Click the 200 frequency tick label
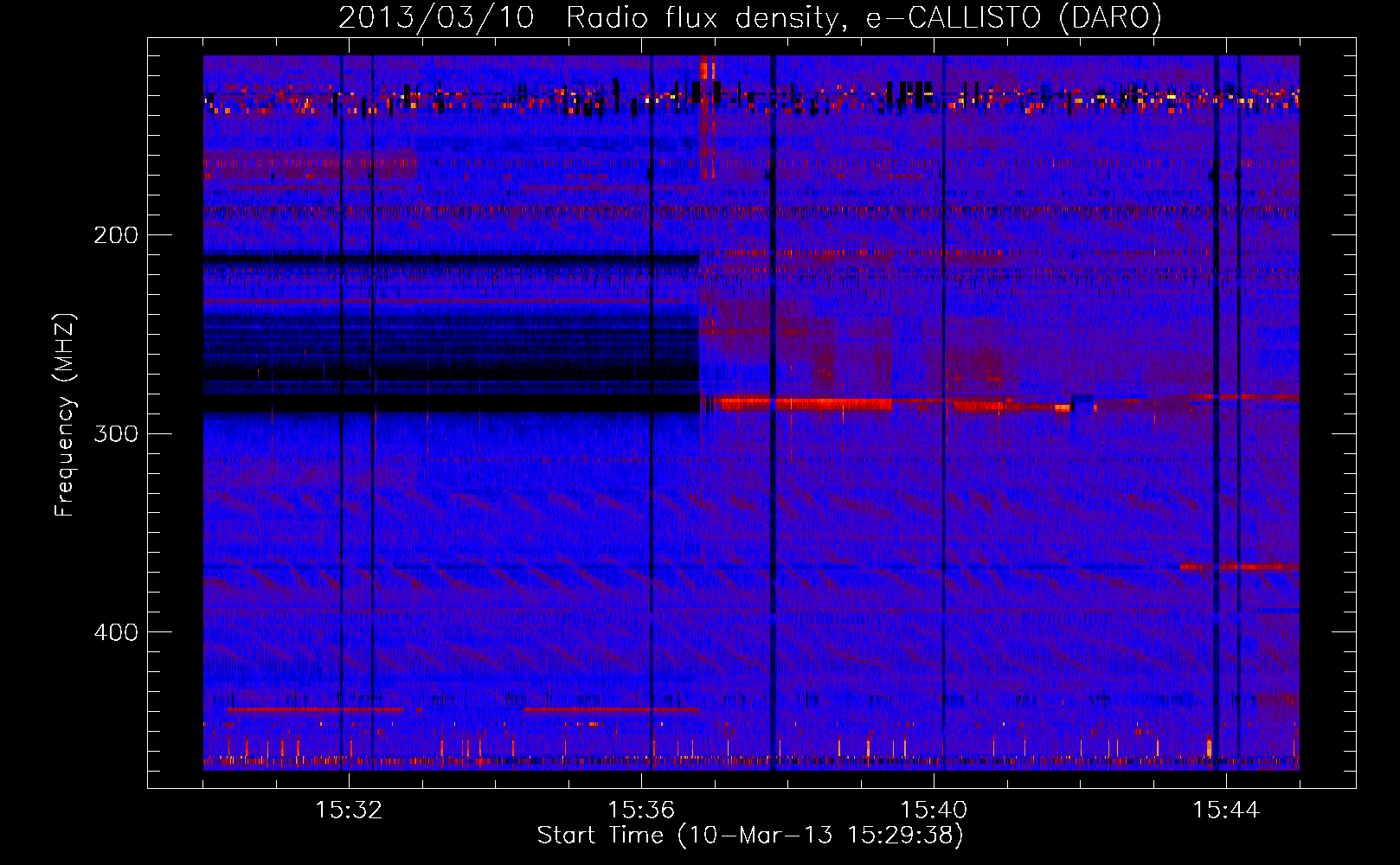This screenshot has width=1400, height=865. pyautogui.click(x=116, y=235)
